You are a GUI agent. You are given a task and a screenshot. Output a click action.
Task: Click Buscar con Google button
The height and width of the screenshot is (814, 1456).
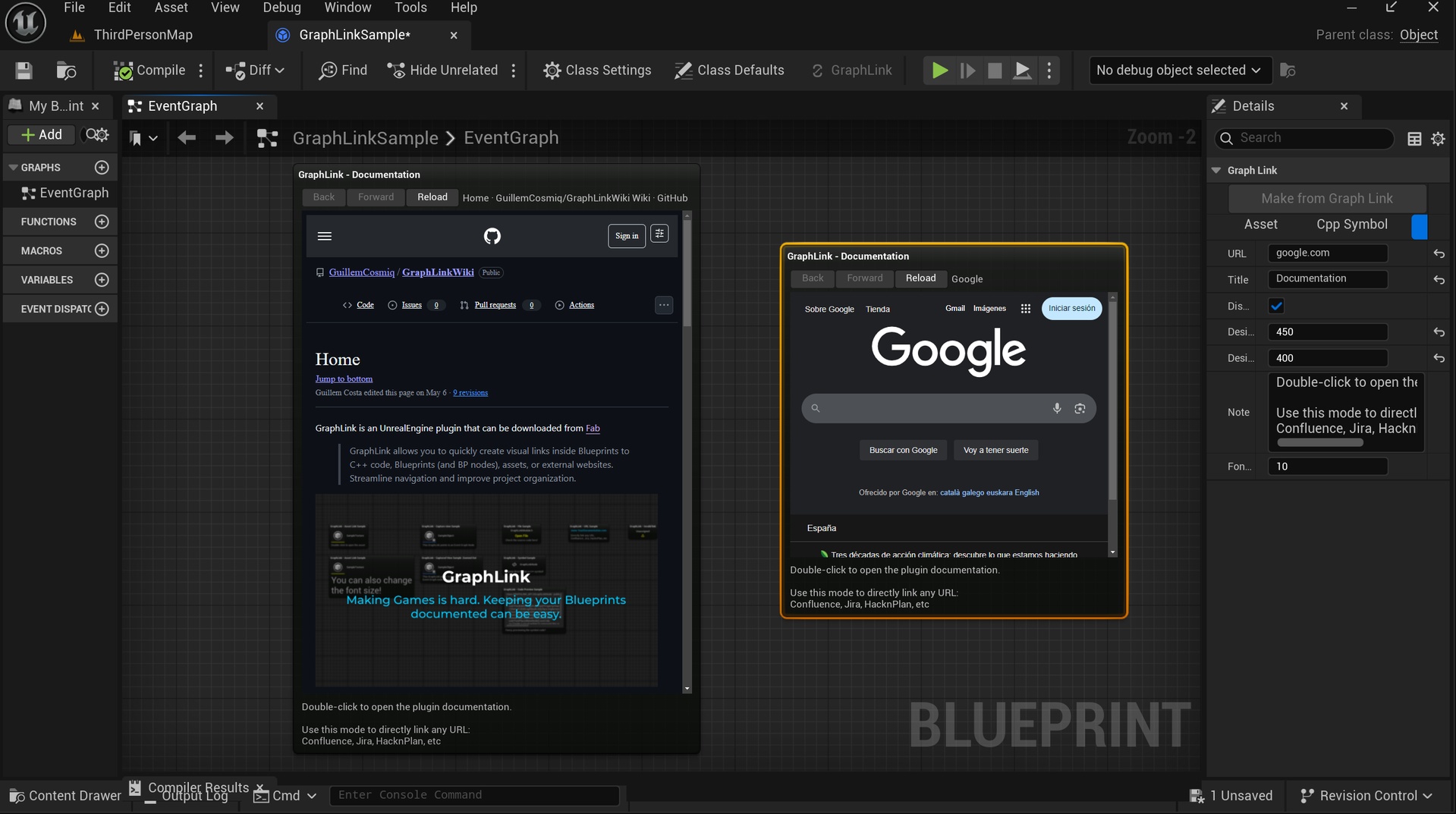(903, 450)
